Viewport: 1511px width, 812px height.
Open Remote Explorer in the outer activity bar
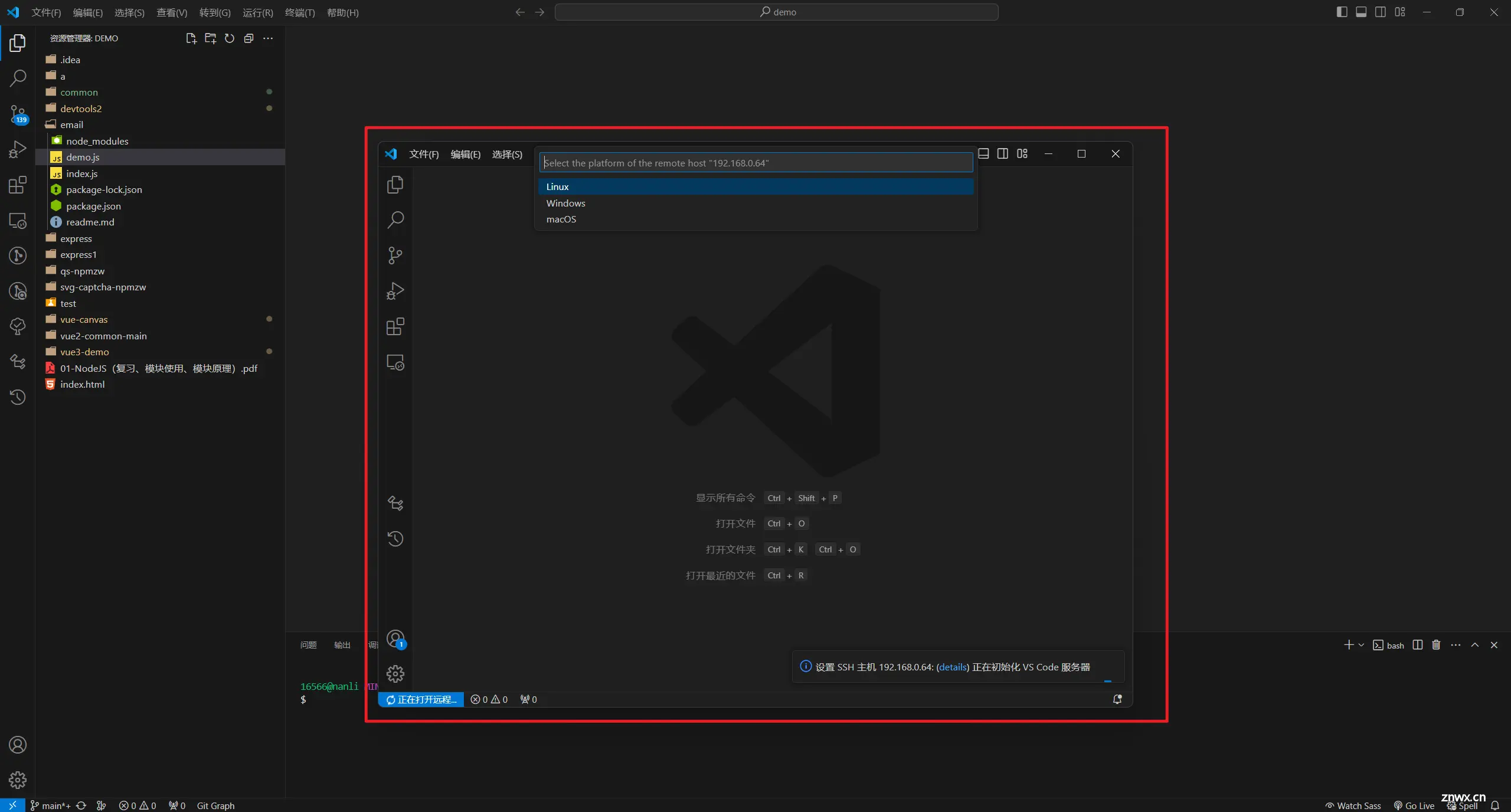(x=18, y=221)
